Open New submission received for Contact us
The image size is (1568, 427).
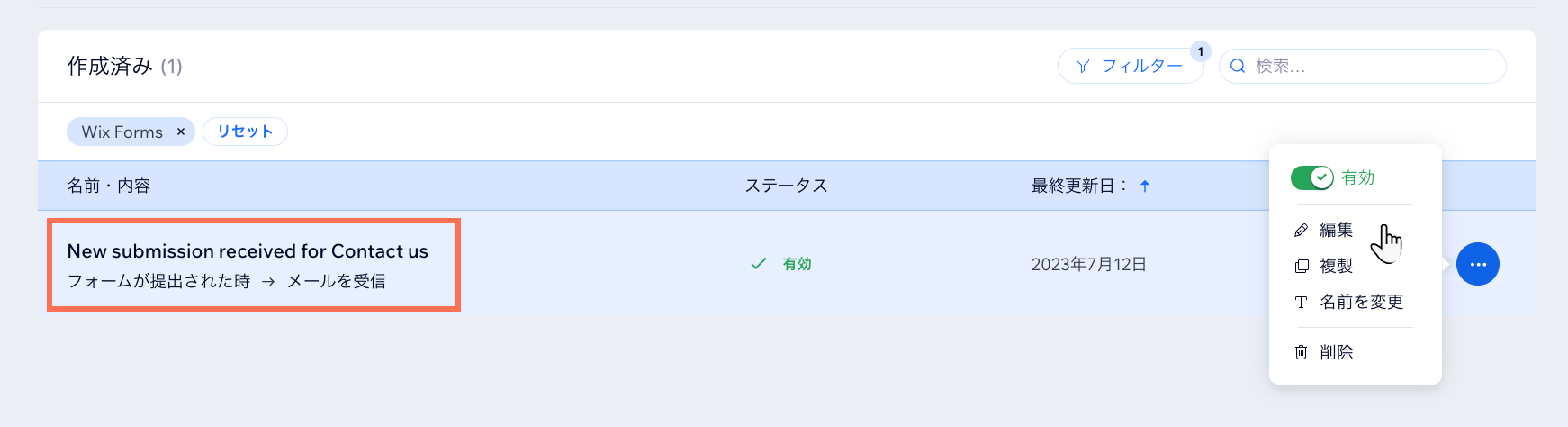[x=248, y=251]
